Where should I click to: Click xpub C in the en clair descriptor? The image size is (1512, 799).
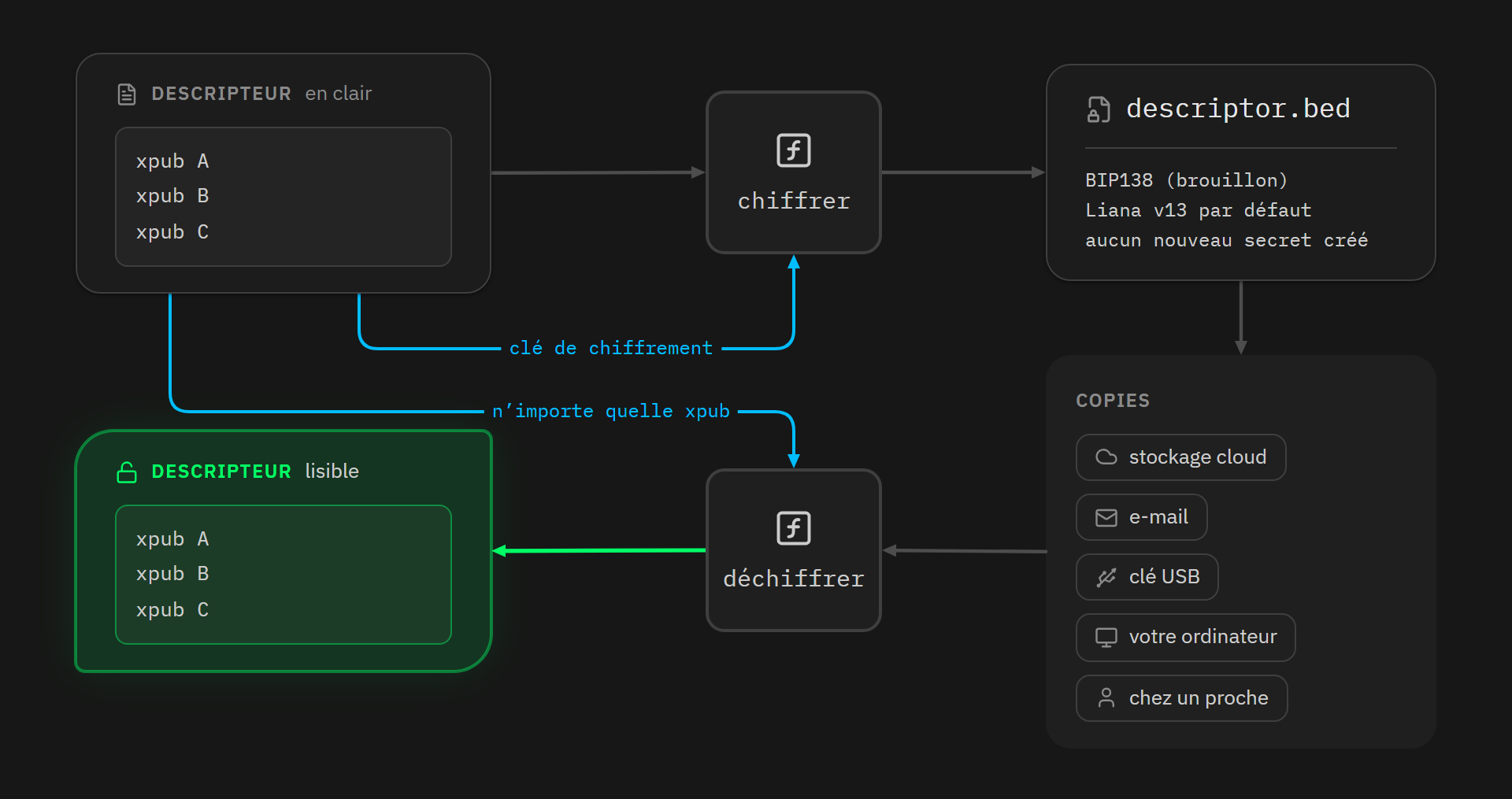point(172,232)
